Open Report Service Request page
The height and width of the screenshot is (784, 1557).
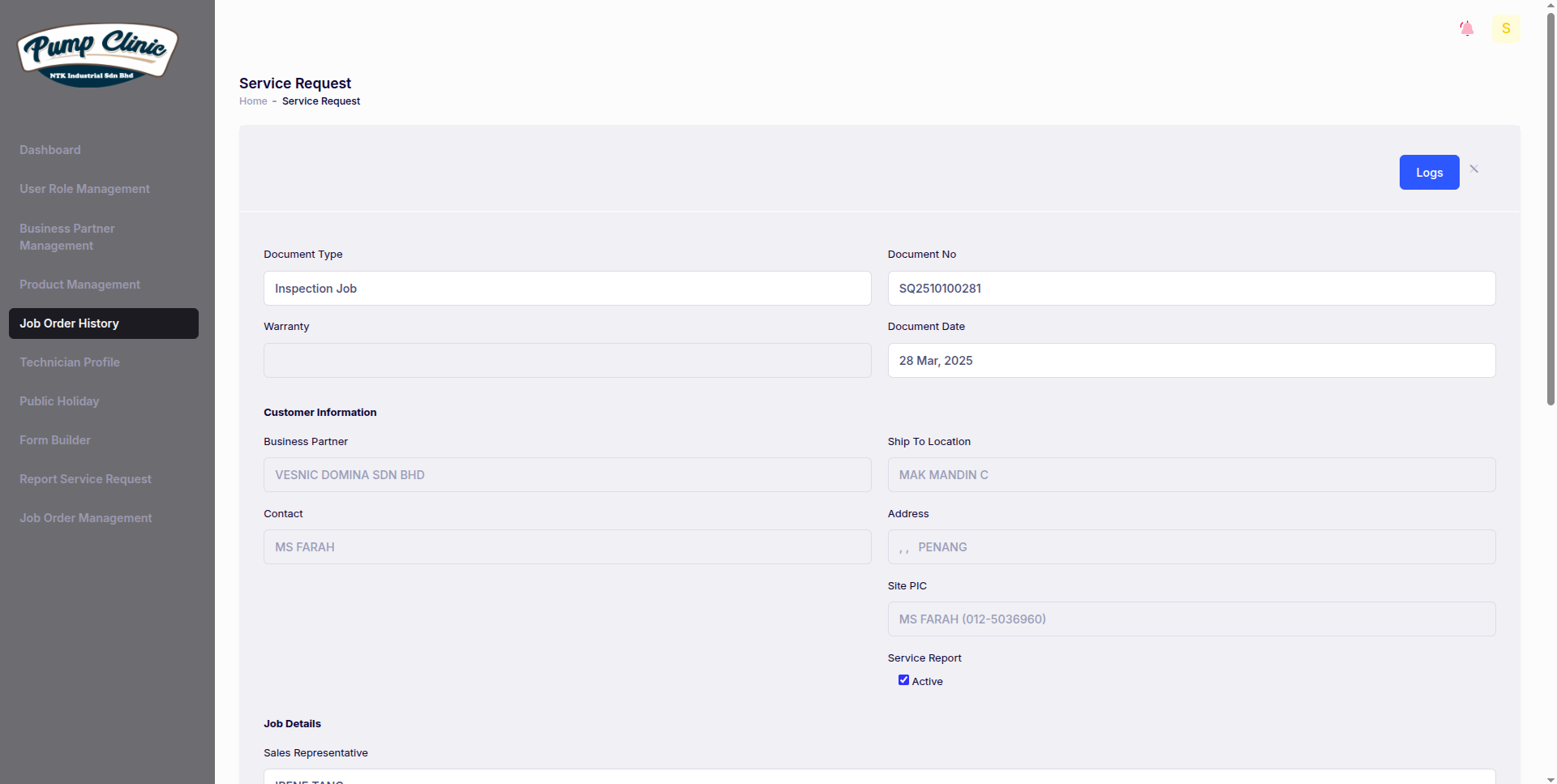pyautogui.click(x=85, y=479)
